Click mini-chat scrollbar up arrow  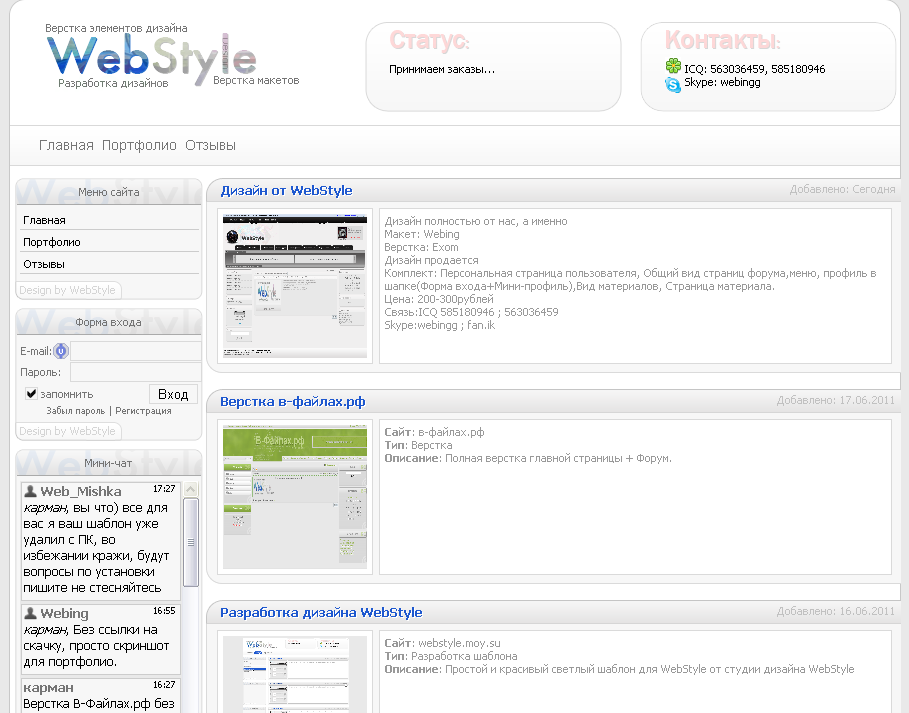pyautogui.click(x=191, y=490)
